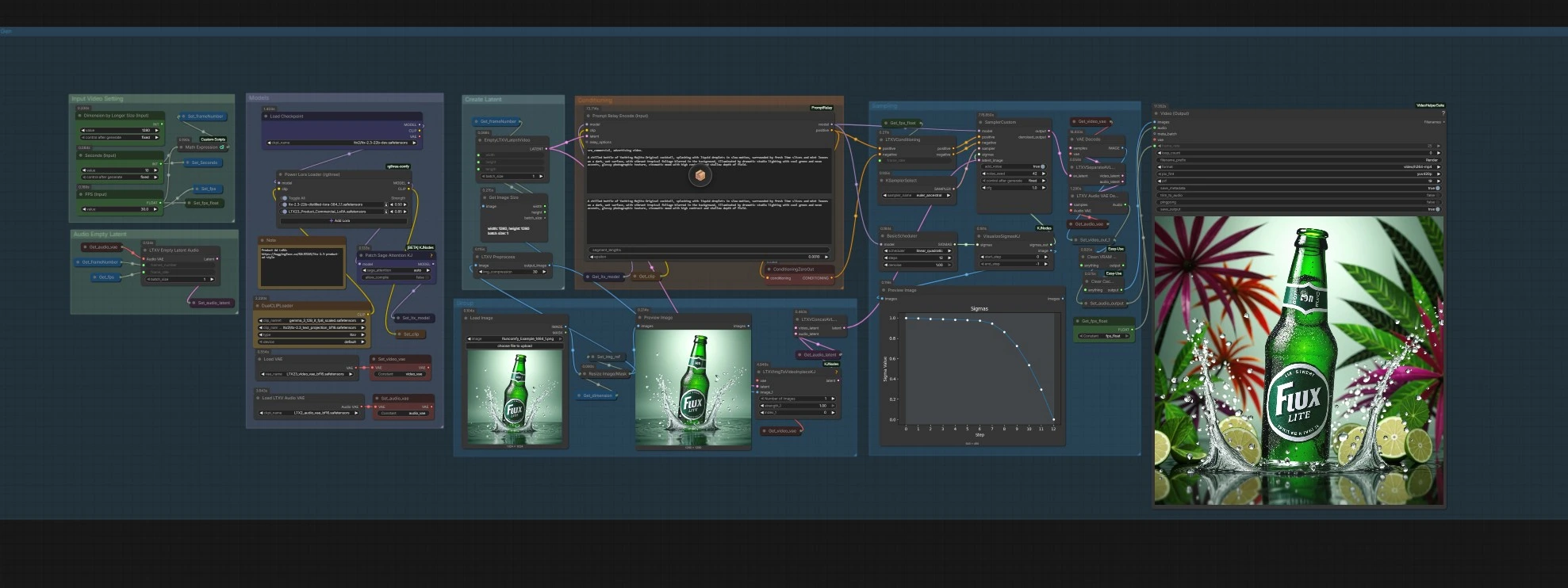Click the info icon on distilled lora row

(x=386, y=204)
